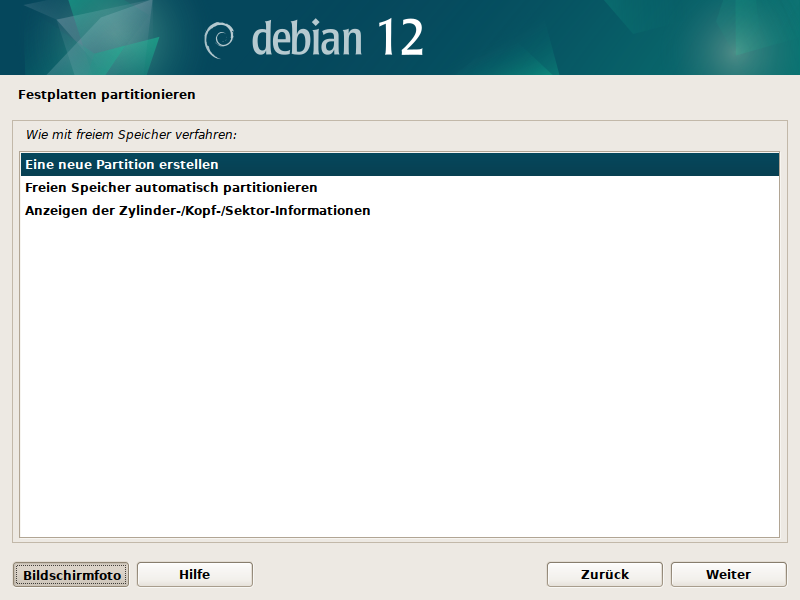Click the 'debian' wordmark in banner
This screenshot has height=600, width=800.
point(307,39)
